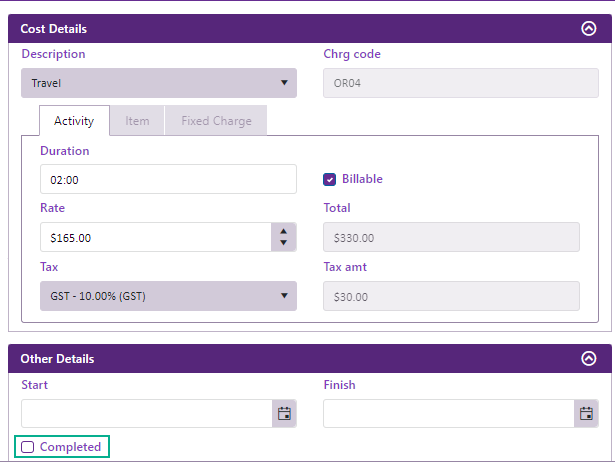615x466 pixels.
Task: Click the Total field showing $330.00
Action: pyautogui.click(x=451, y=238)
